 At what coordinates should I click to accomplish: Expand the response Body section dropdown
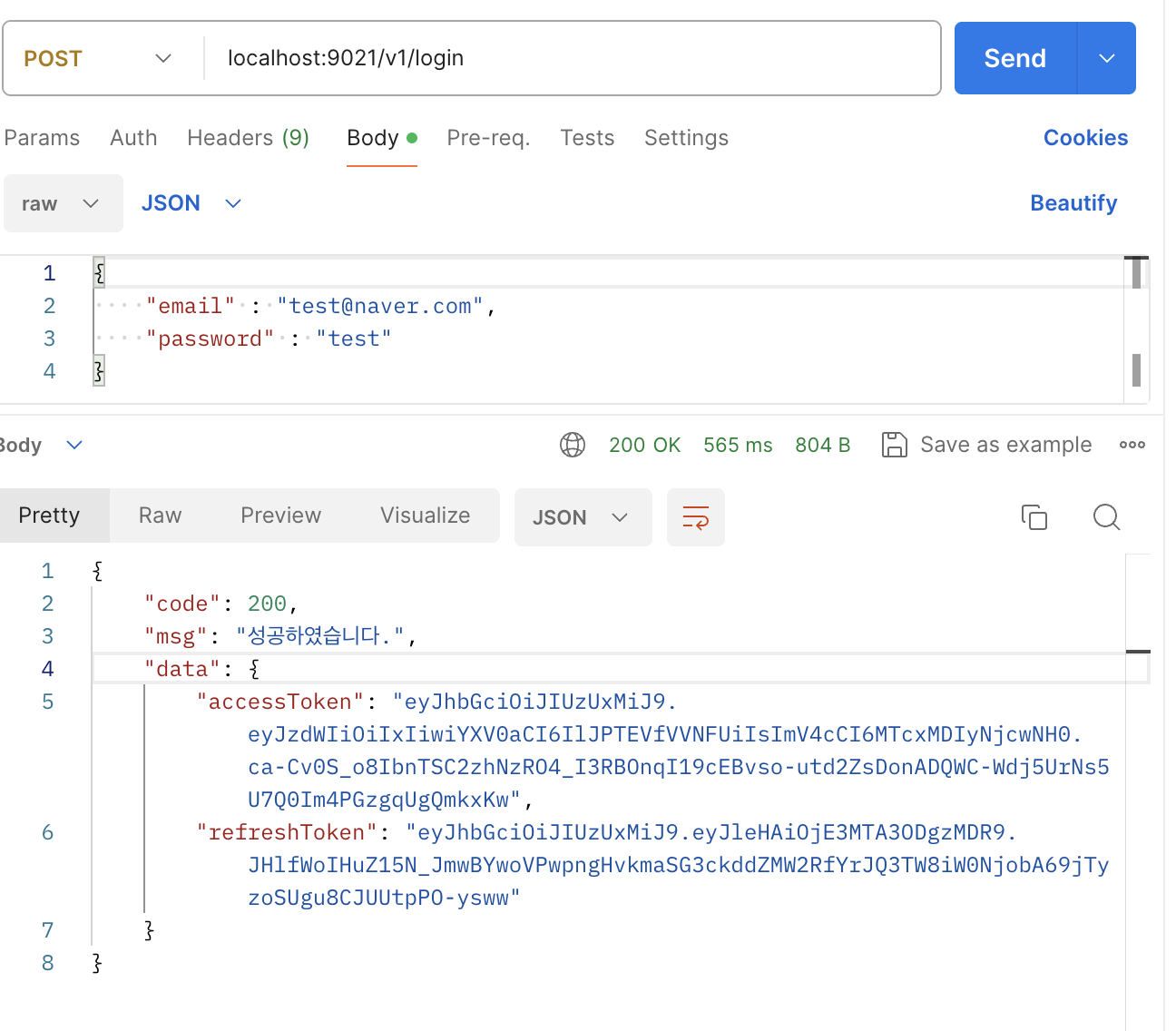pos(74,445)
